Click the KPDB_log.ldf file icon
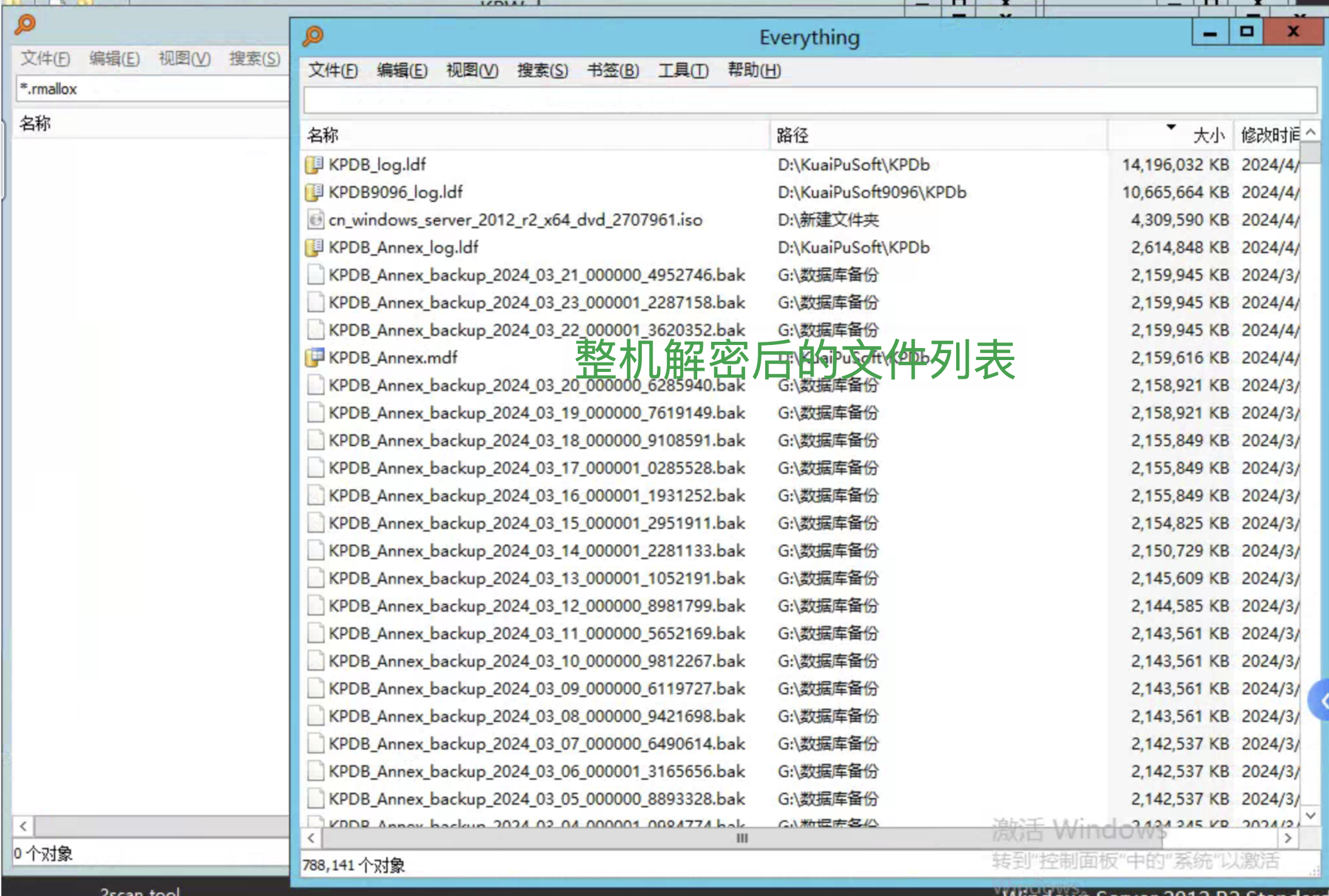Viewport: 1329px width, 896px height. [314, 165]
